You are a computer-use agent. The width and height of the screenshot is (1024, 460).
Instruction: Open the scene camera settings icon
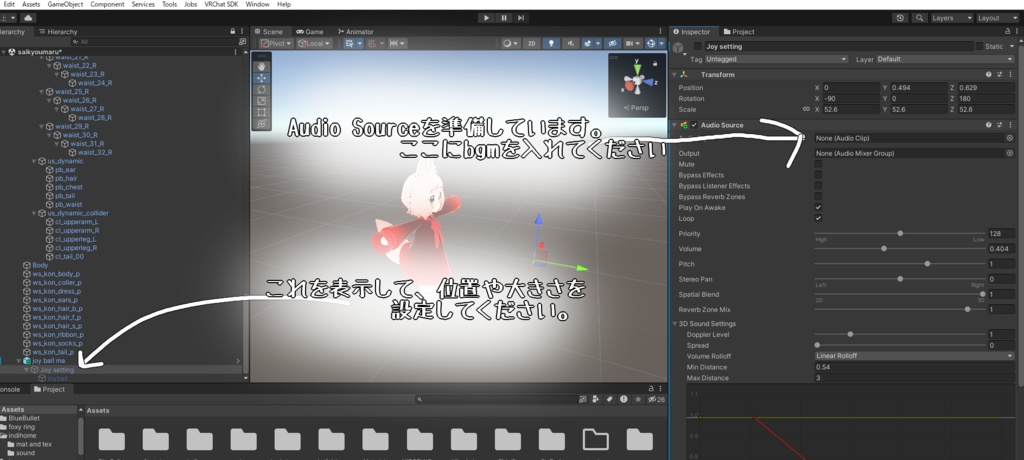pos(632,43)
